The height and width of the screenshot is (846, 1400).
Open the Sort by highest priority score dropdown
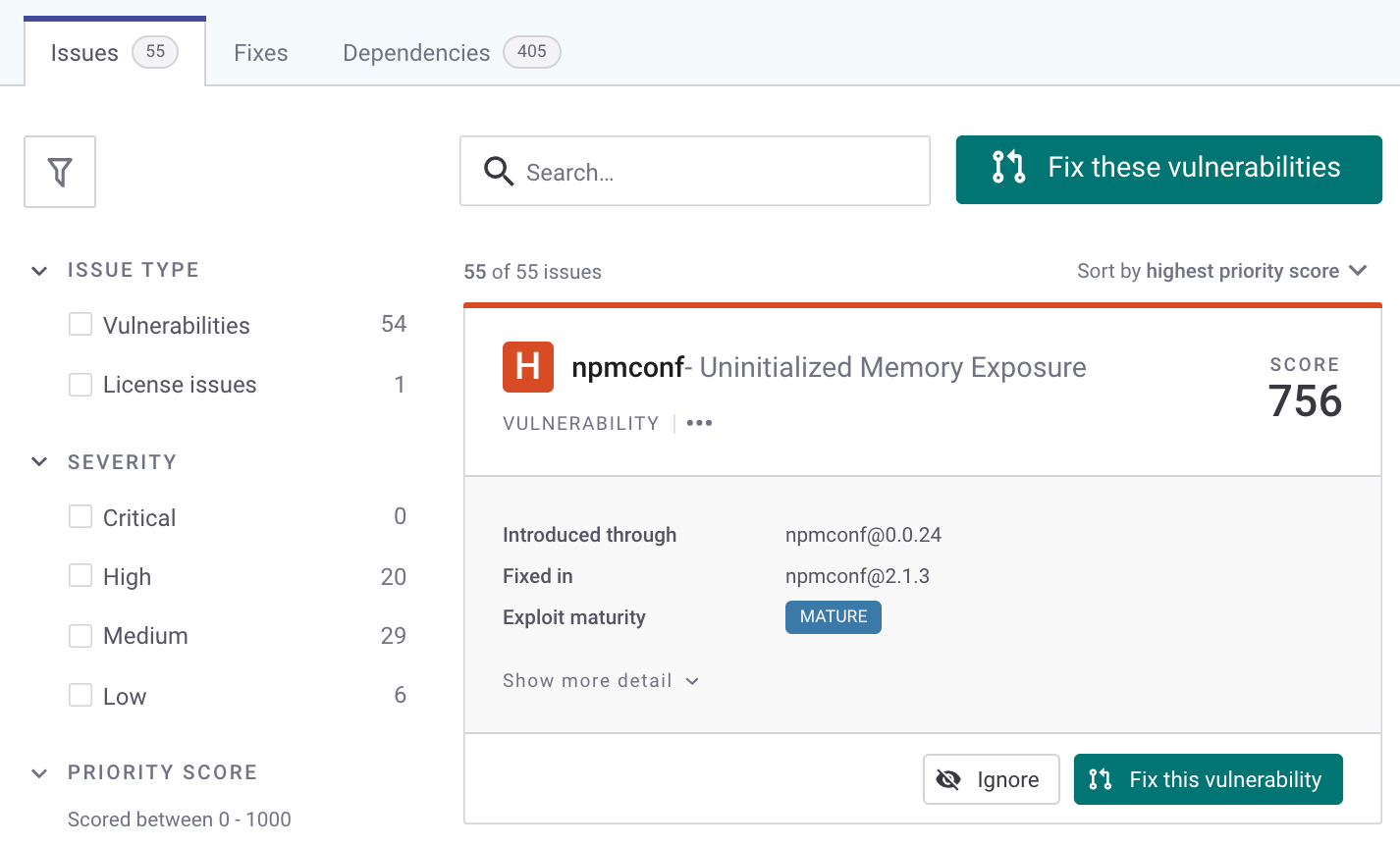click(x=1220, y=271)
